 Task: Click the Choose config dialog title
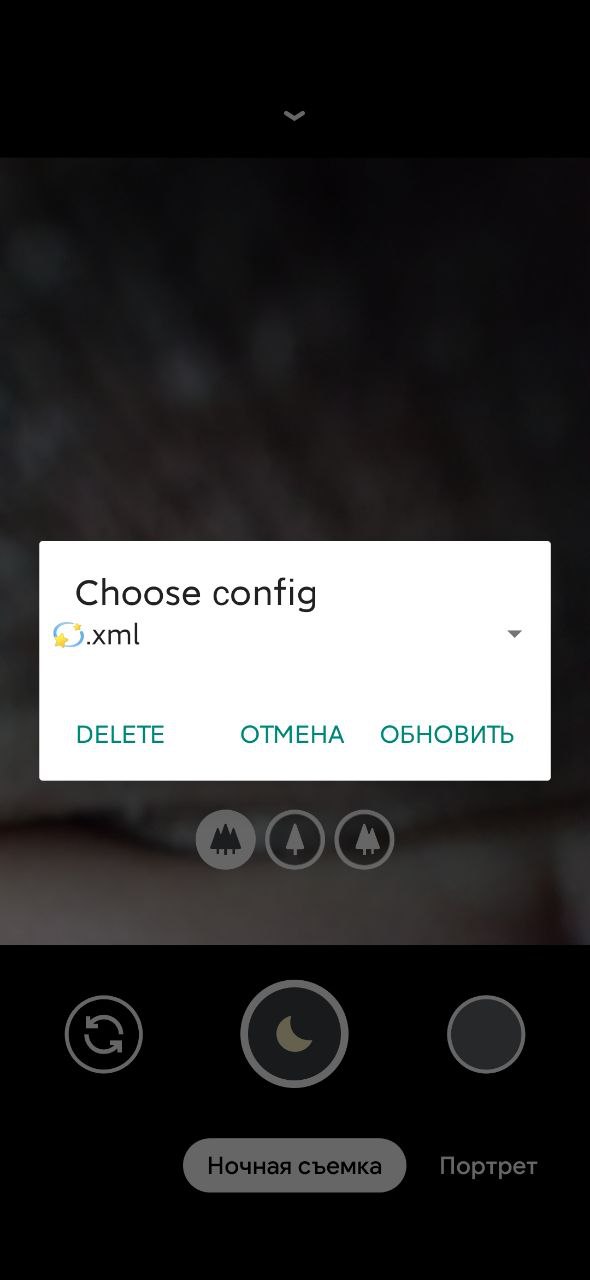[196, 594]
